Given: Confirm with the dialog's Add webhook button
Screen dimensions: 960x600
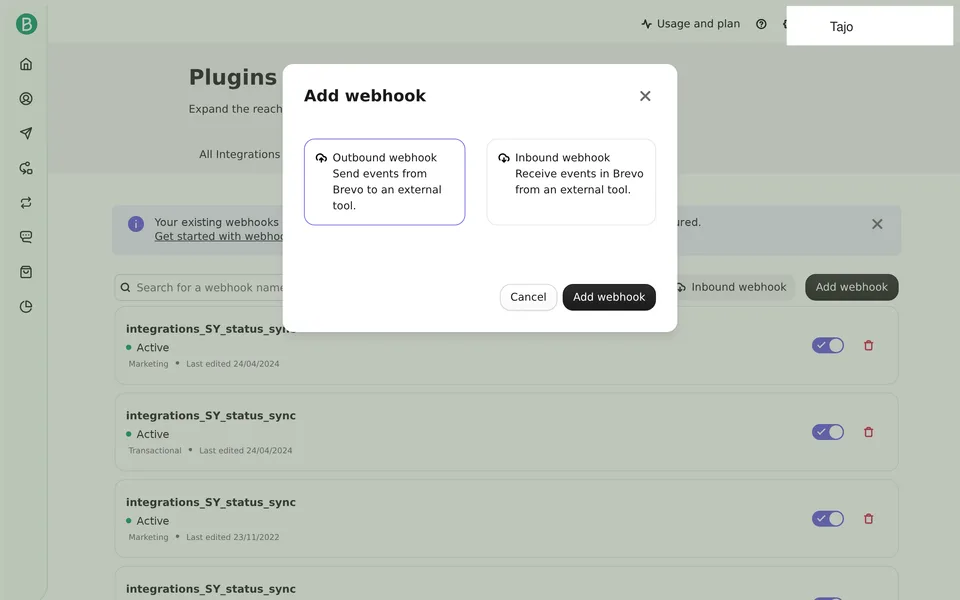Looking at the screenshot, I should coord(609,297).
